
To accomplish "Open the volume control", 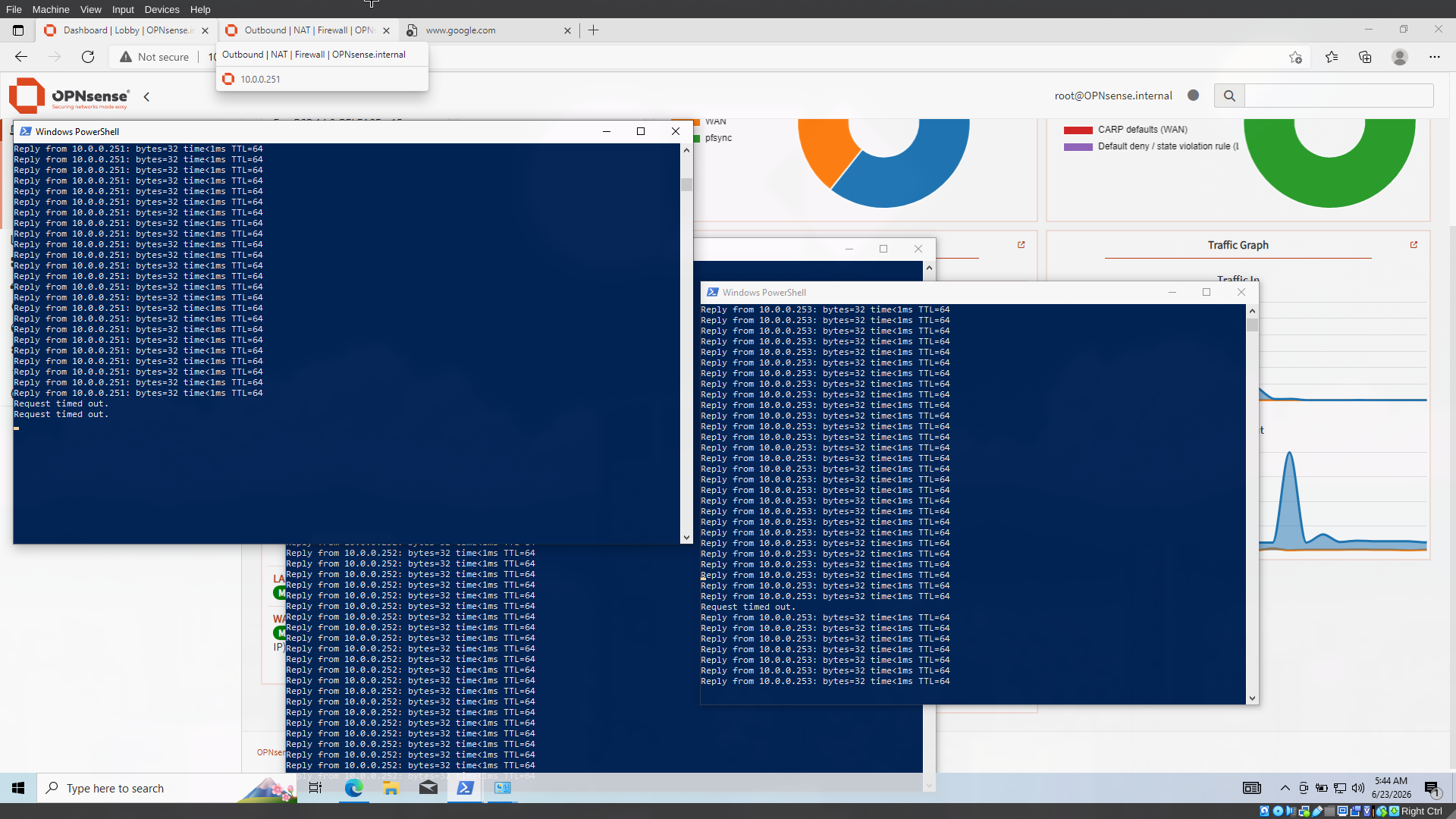I will [1358, 789].
